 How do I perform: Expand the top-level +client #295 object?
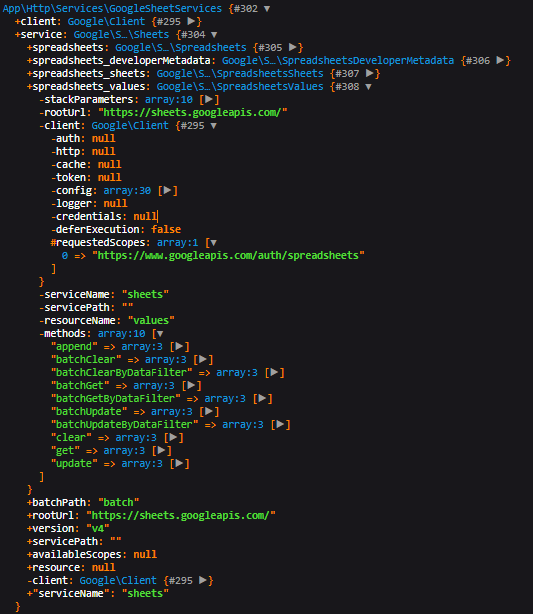191,22
